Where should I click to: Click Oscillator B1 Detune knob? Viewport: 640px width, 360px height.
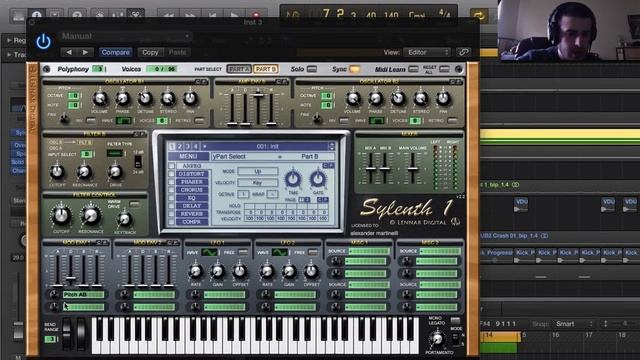coord(145,98)
